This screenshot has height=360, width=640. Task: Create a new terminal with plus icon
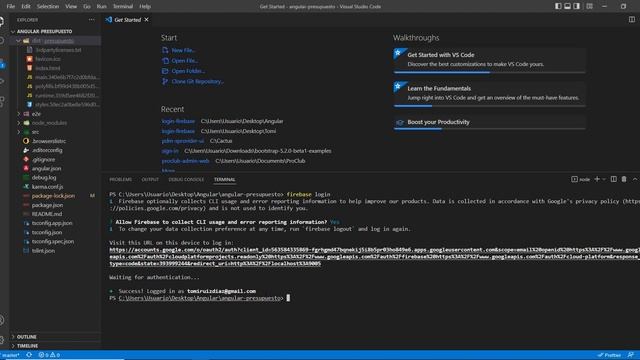597,179
